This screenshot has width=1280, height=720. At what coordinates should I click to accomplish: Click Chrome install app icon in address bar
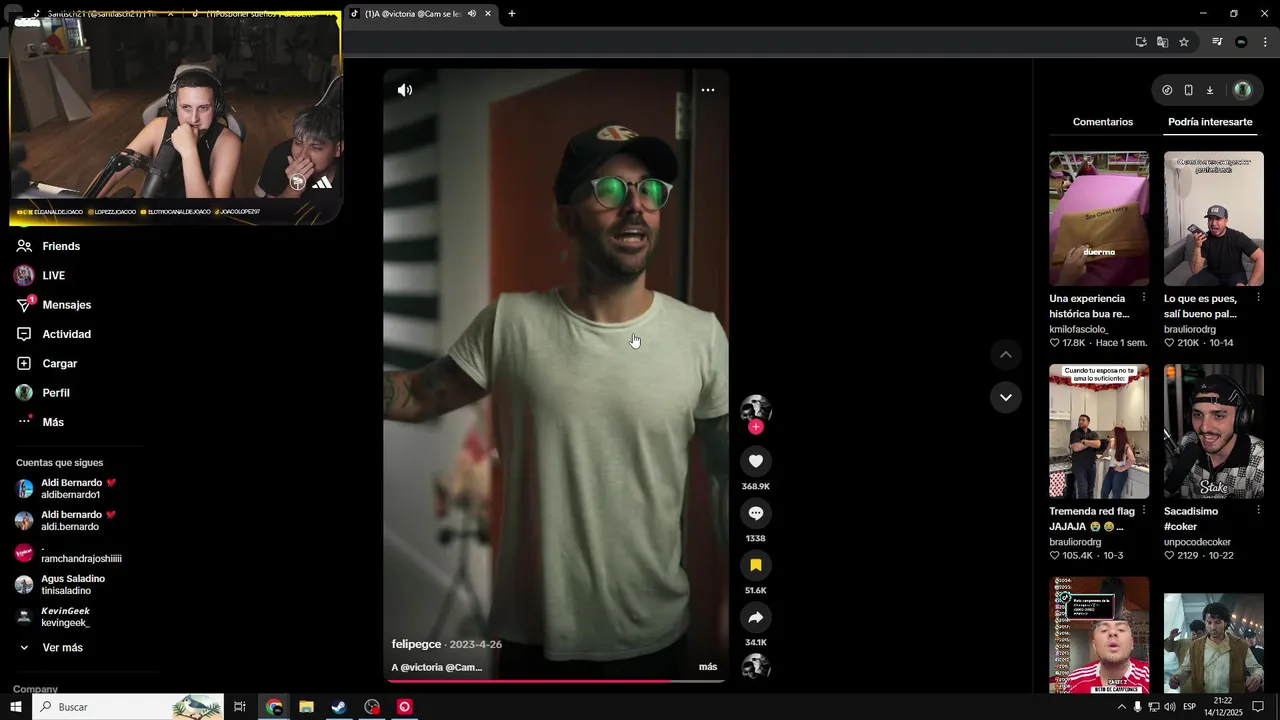(x=1141, y=42)
